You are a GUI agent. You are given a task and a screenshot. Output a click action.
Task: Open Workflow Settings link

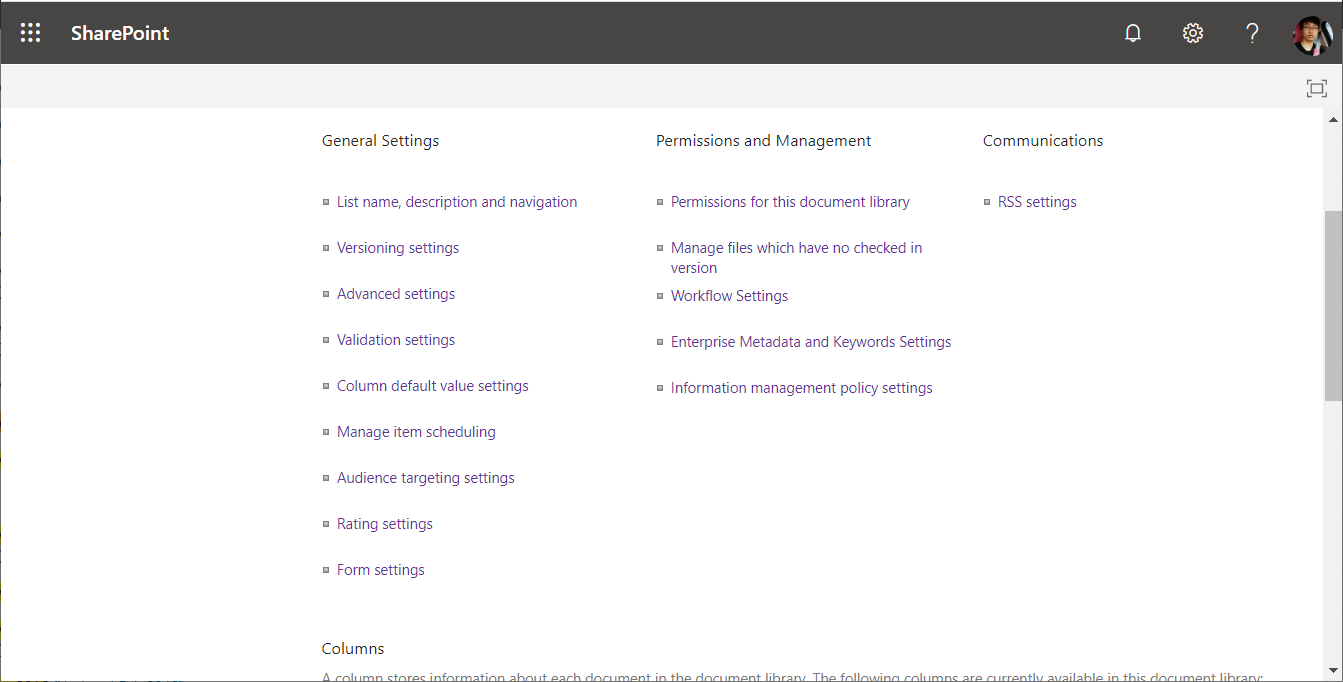tap(729, 296)
